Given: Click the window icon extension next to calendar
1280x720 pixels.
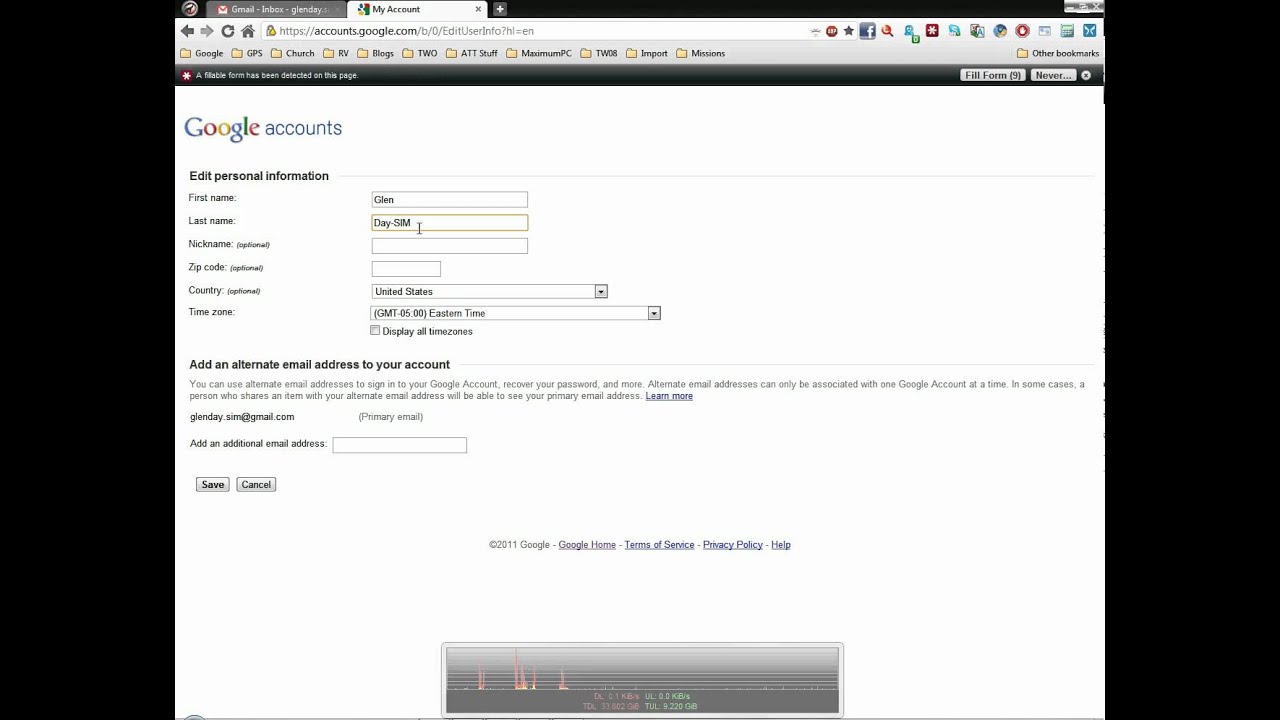Looking at the screenshot, I should (1045, 31).
